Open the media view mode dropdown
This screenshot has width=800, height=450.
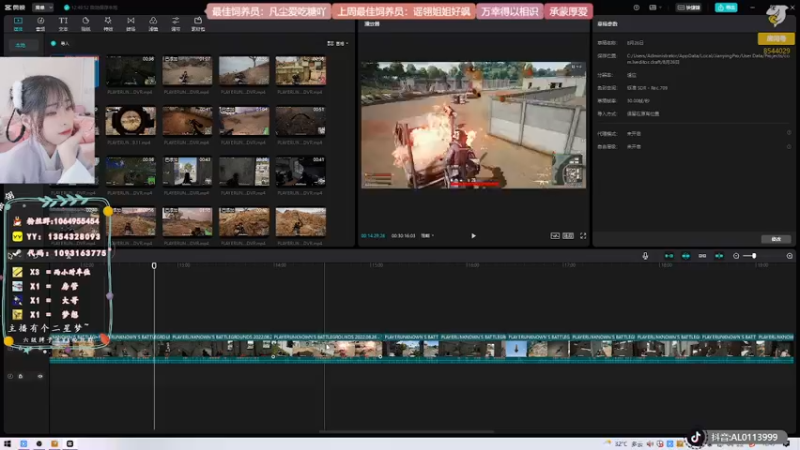pyautogui.click(x=338, y=43)
